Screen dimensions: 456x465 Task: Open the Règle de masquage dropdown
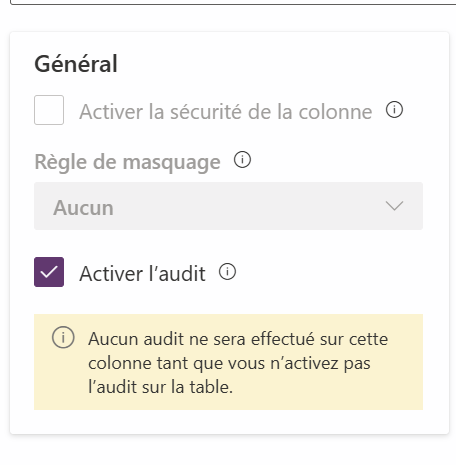228,206
